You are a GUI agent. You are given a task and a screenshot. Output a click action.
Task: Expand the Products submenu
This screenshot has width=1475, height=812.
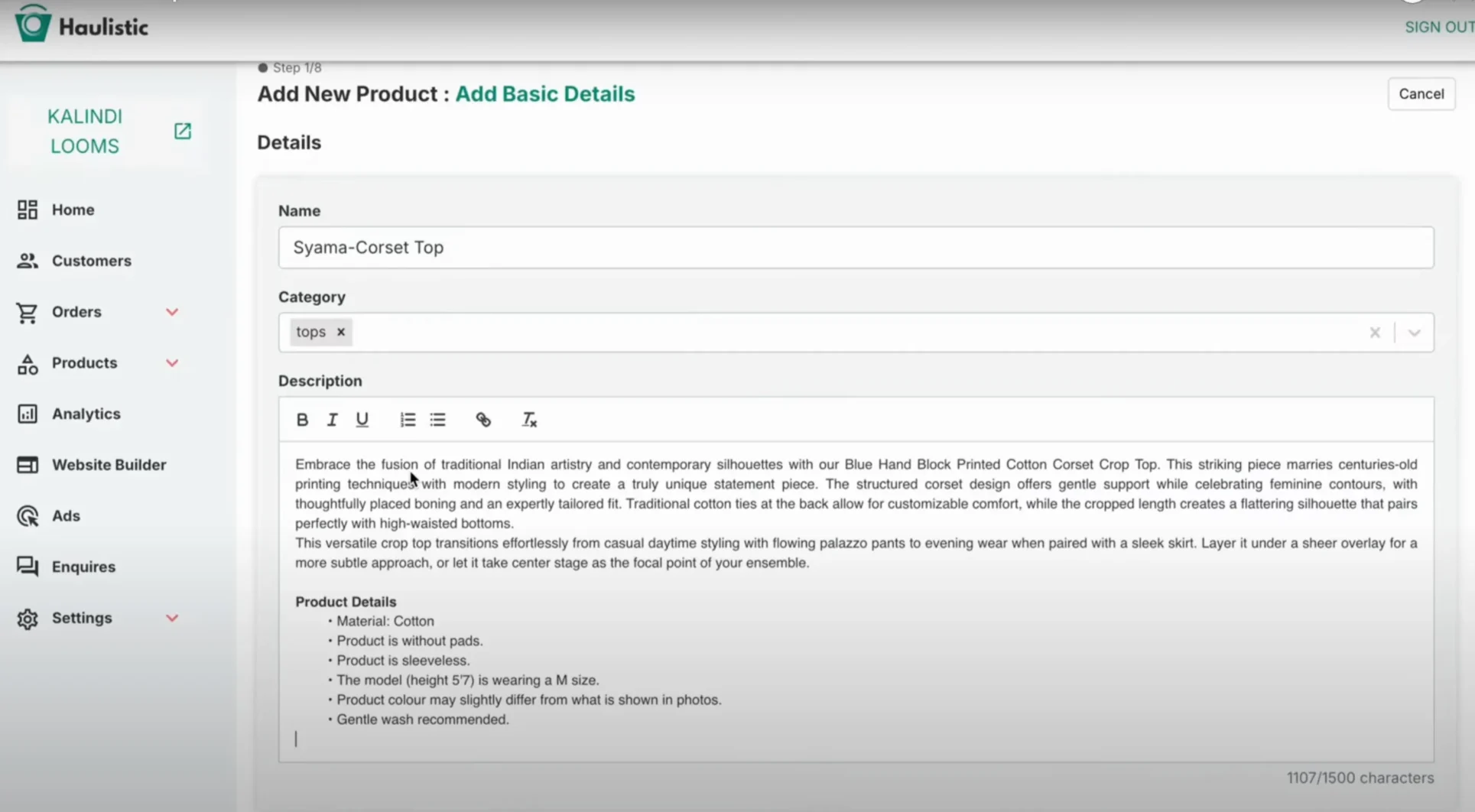click(172, 363)
